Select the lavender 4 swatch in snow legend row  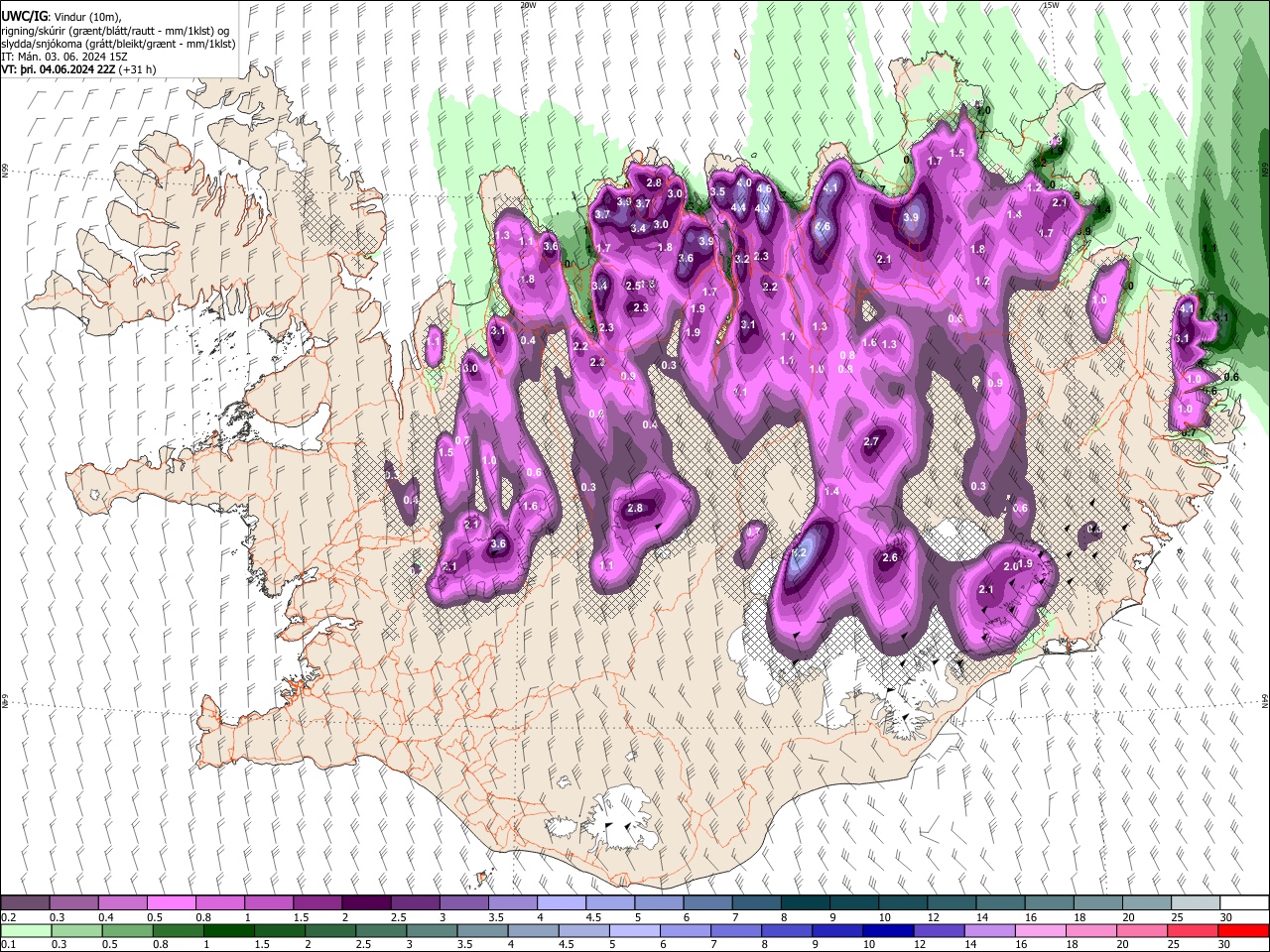pos(561,903)
